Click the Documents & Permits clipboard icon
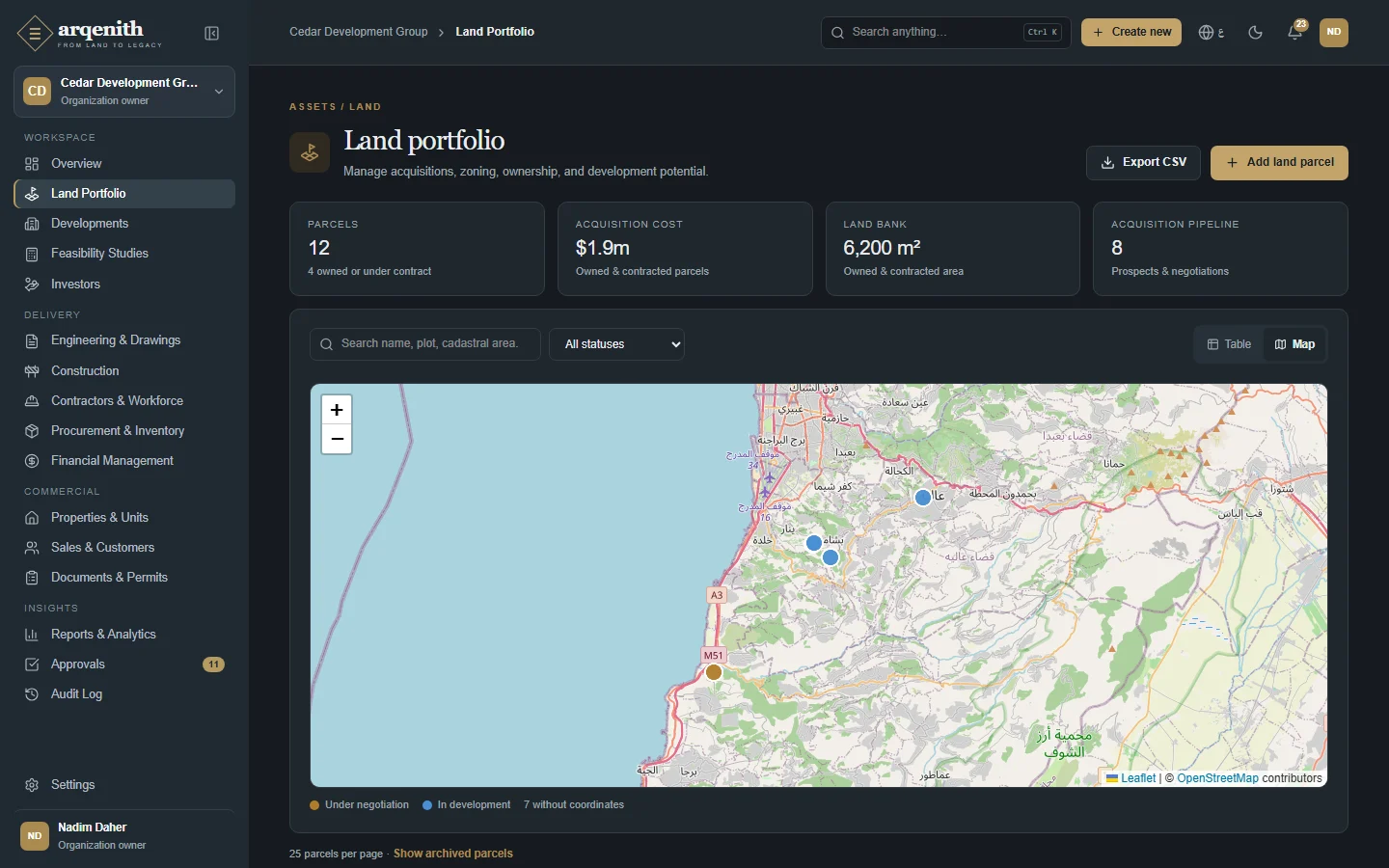The height and width of the screenshot is (868, 1389). [32, 578]
